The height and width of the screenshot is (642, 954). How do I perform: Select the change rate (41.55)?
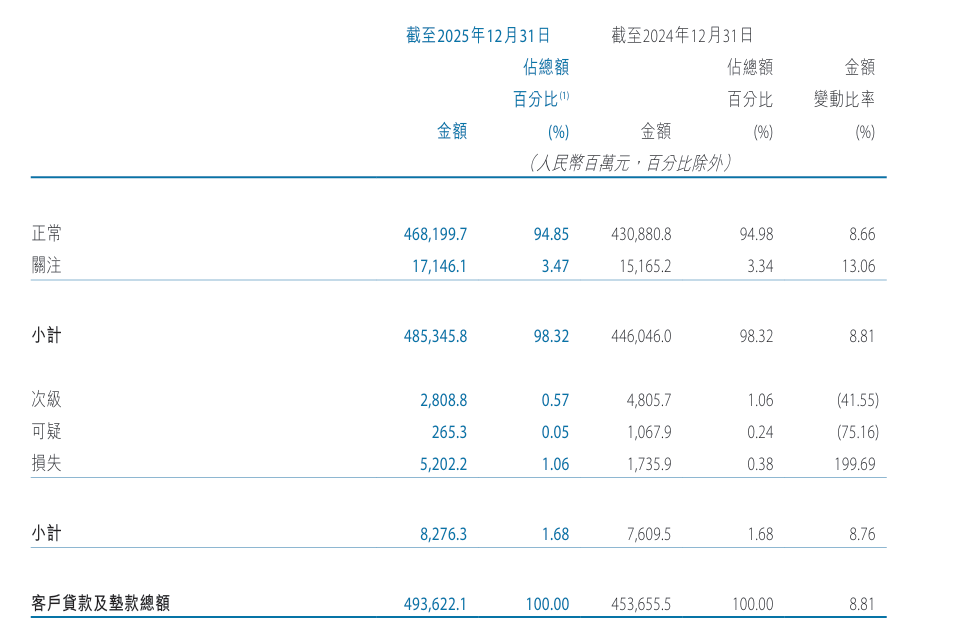pyautogui.click(x=858, y=400)
